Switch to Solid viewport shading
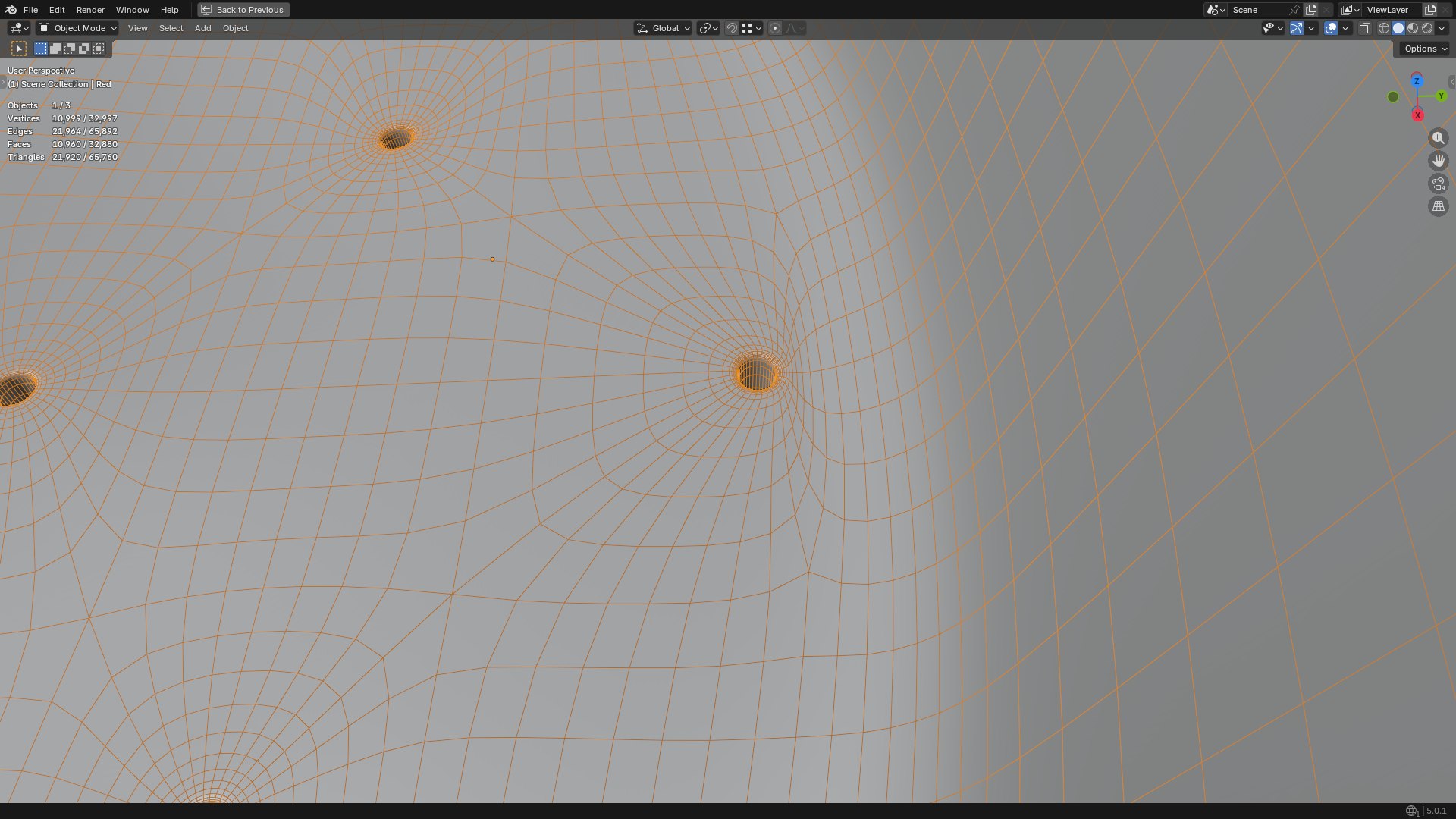The width and height of the screenshot is (1456, 819). (x=1398, y=28)
